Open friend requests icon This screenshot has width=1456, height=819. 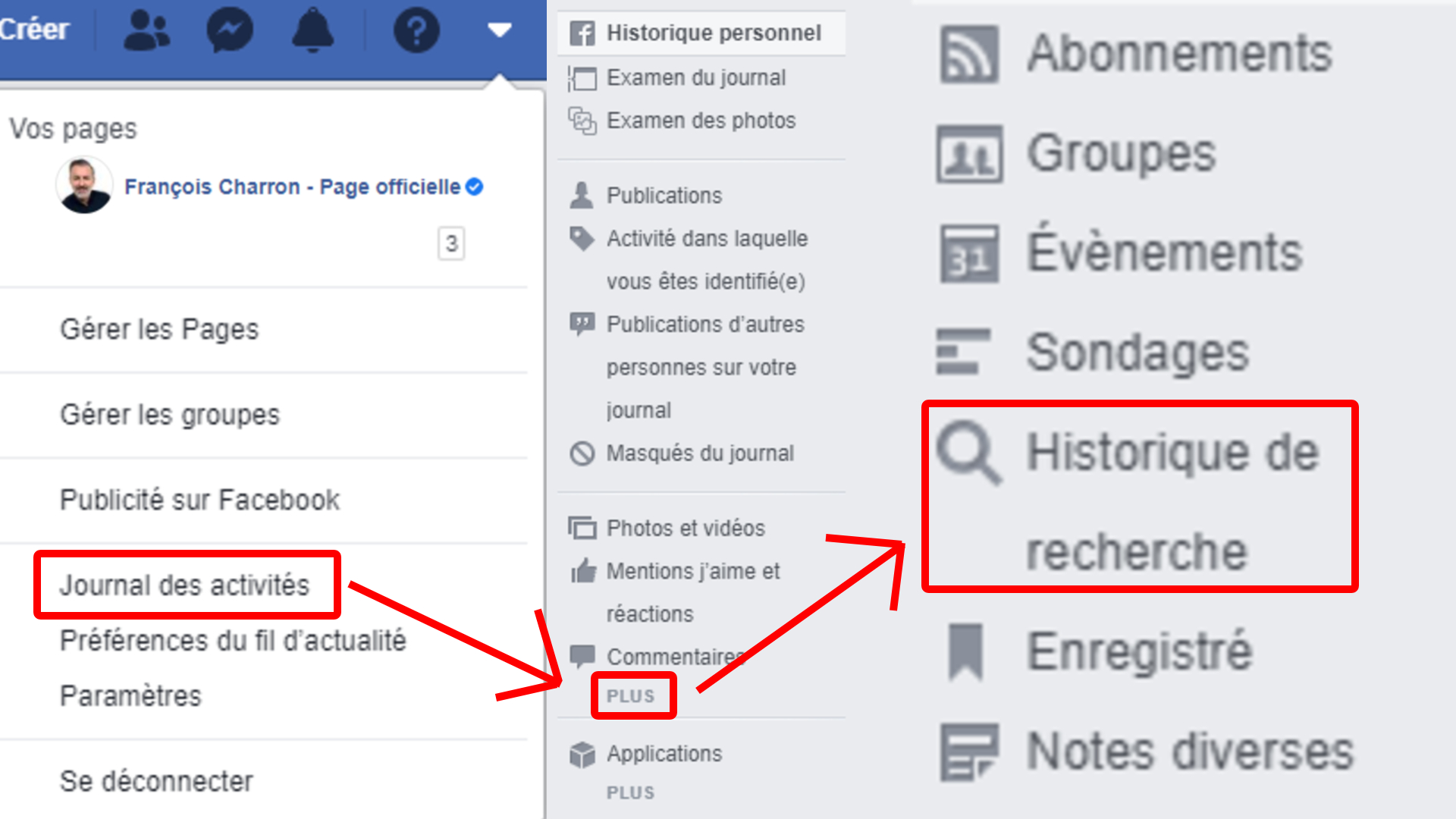pyautogui.click(x=147, y=30)
